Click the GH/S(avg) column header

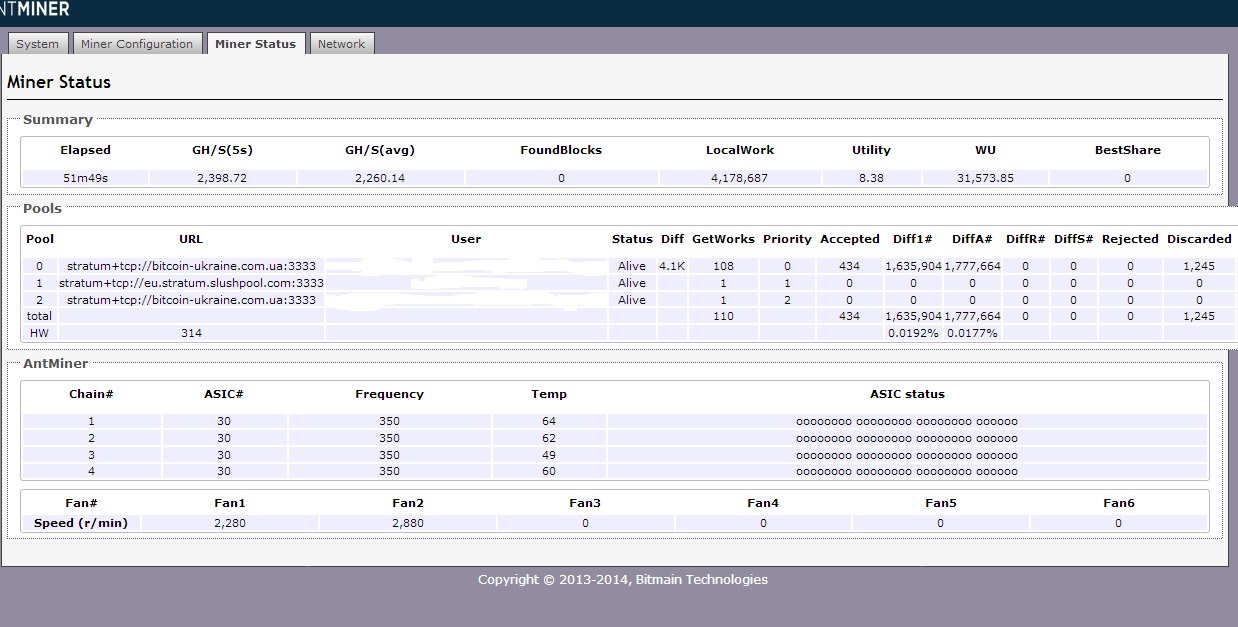pos(379,150)
